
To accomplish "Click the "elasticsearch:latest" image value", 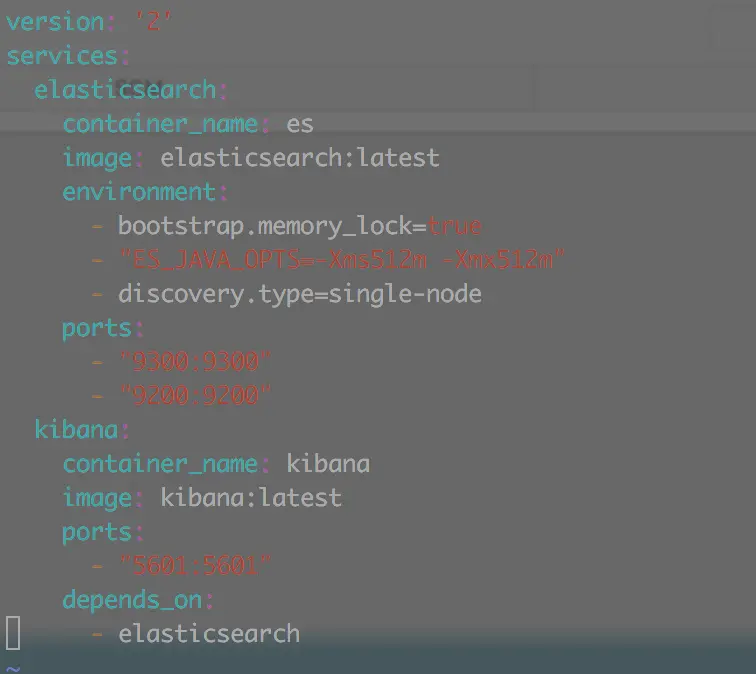I will [300, 158].
